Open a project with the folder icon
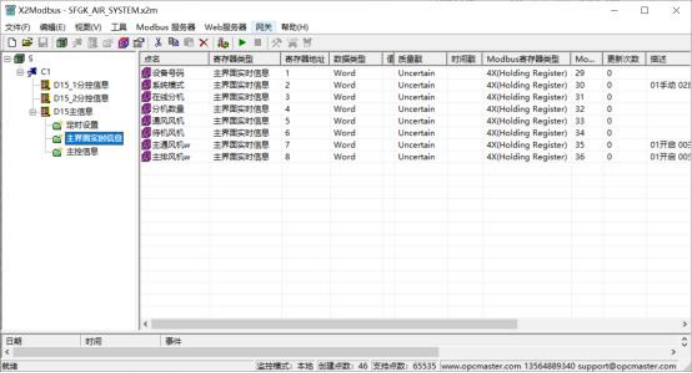Screen dimensions: 692x373 [27, 43]
